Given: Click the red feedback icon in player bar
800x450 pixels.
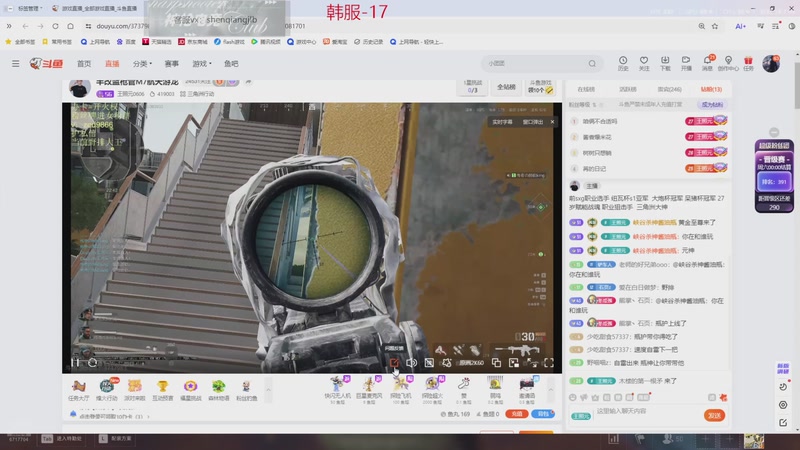Looking at the screenshot, I should click(x=394, y=363).
